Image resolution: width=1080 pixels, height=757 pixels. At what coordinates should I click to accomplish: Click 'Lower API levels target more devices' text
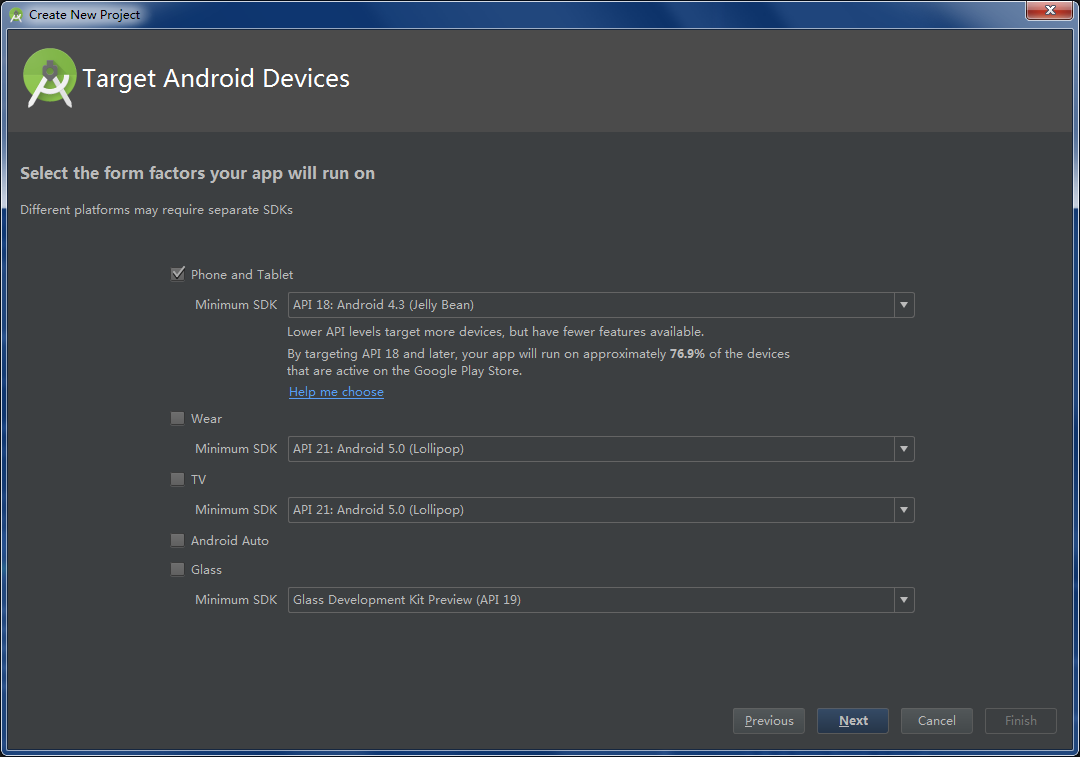tap(495, 332)
